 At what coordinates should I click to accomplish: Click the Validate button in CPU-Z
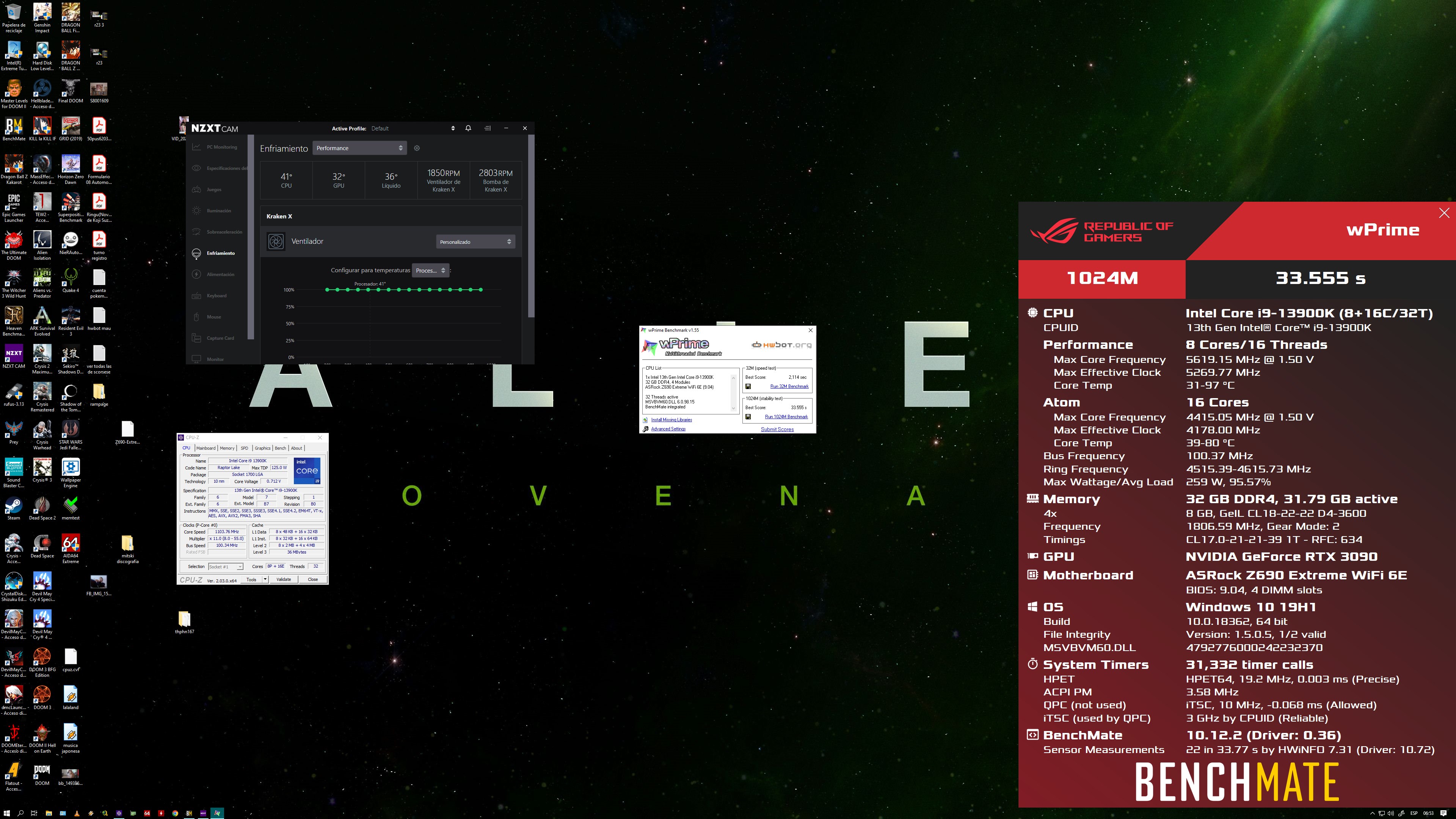284,579
